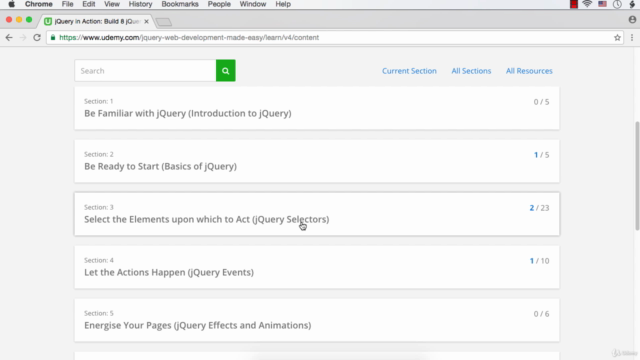Click the Current Section link

409,71
